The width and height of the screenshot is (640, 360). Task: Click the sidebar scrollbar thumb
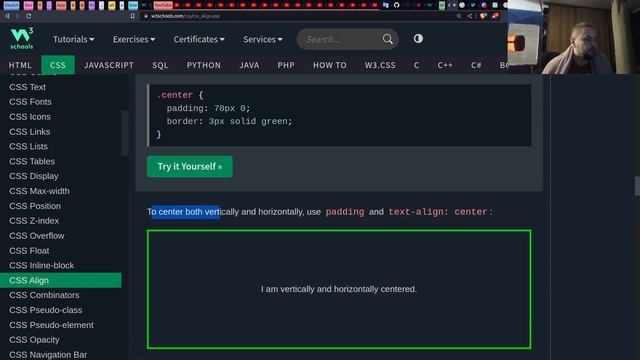[x=124, y=133]
